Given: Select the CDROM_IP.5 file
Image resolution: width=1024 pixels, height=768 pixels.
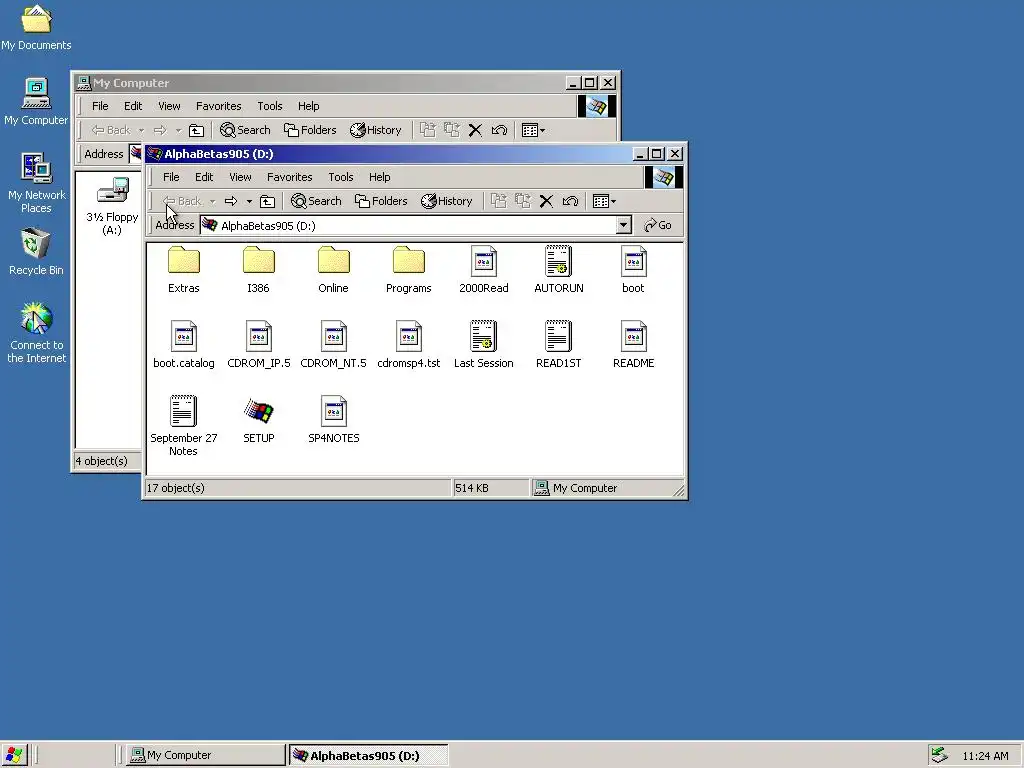Looking at the screenshot, I should tap(259, 345).
